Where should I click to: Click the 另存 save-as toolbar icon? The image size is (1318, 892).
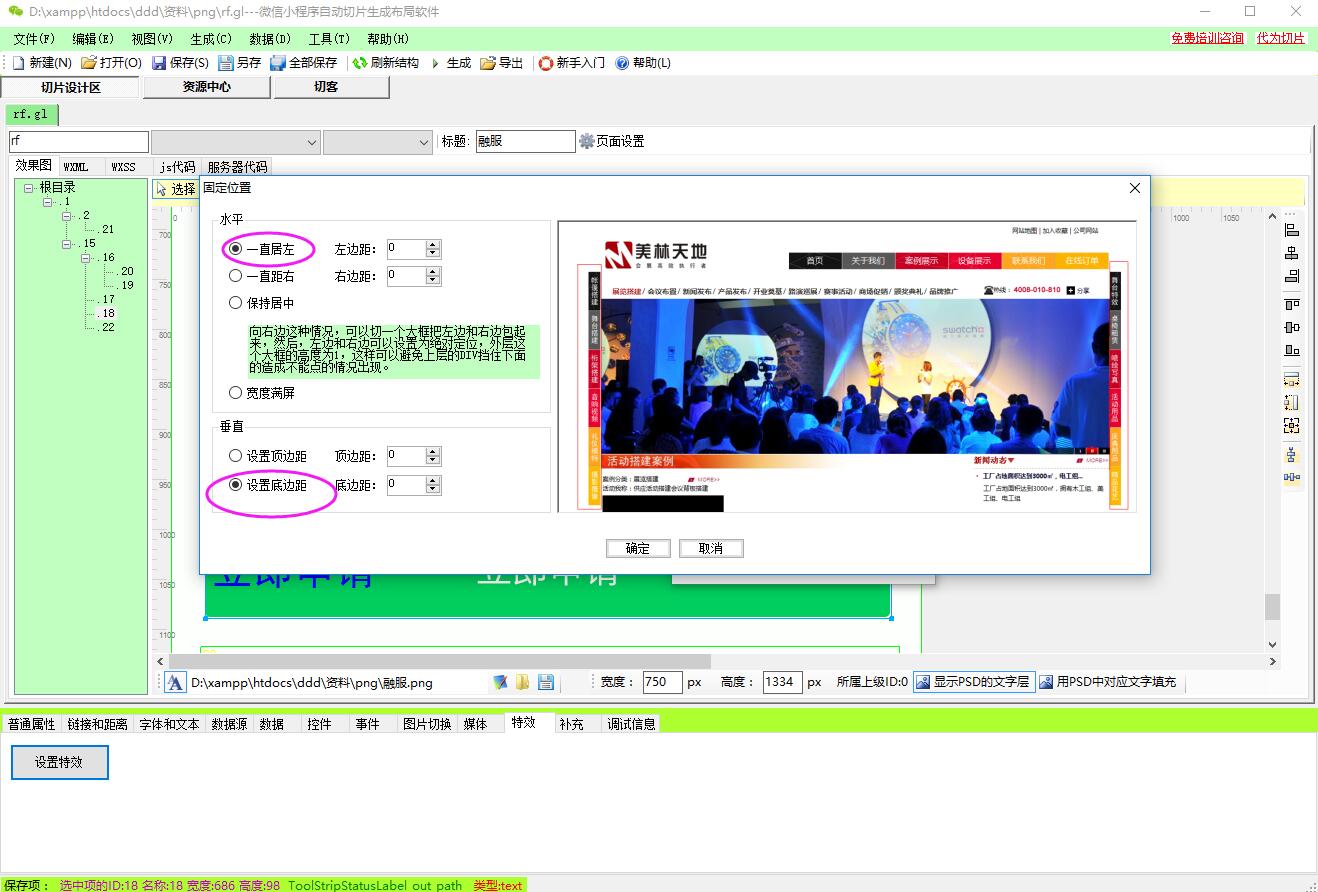[226, 63]
